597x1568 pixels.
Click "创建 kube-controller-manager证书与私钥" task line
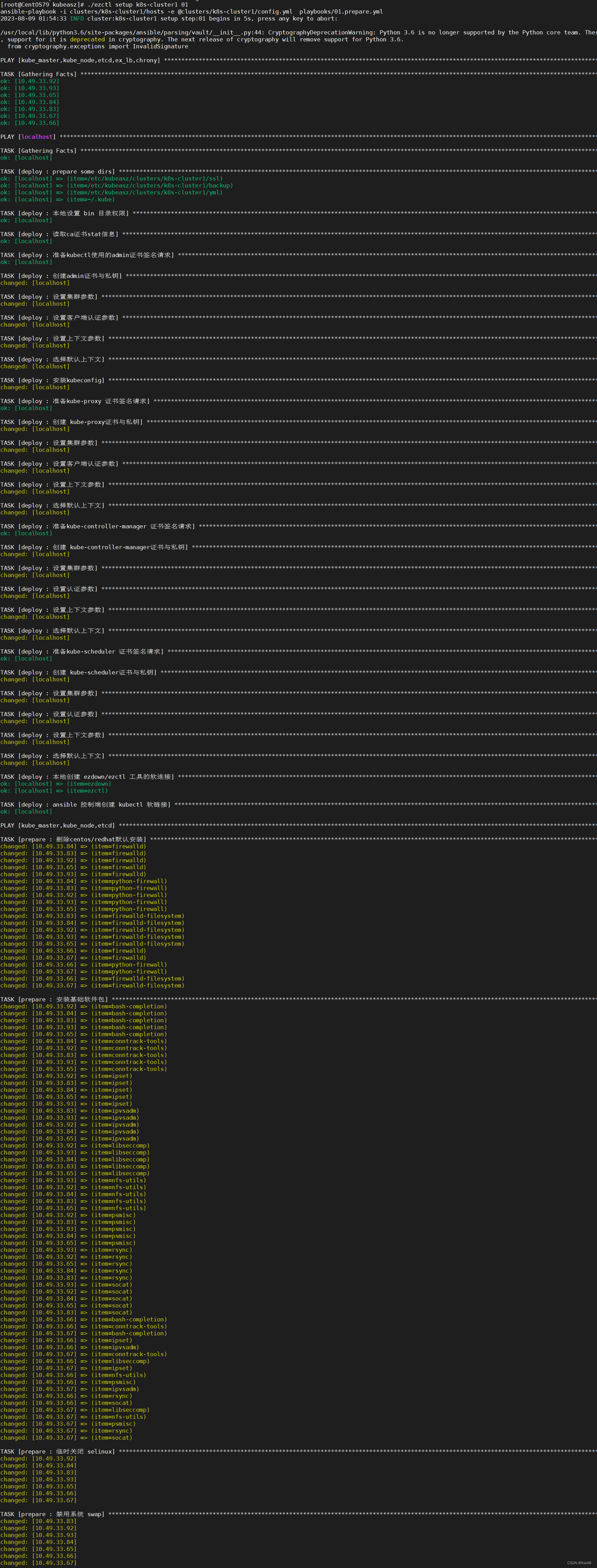tap(94, 547)
